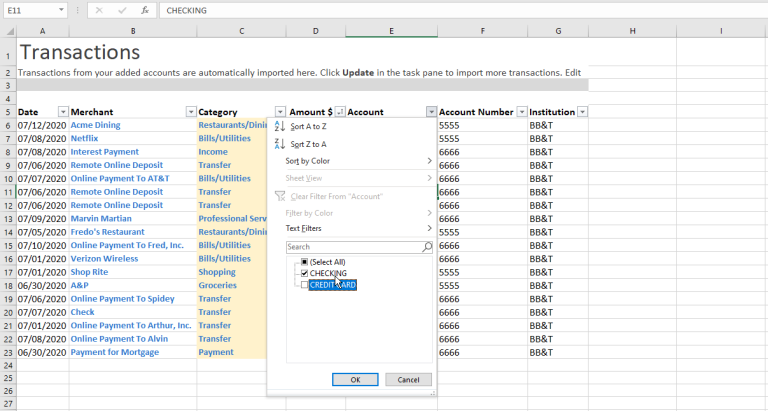The width and height of the screenshot is (768, 411).
Task: Click the Online Payment To AT&T cell
Action: (120, 179)
